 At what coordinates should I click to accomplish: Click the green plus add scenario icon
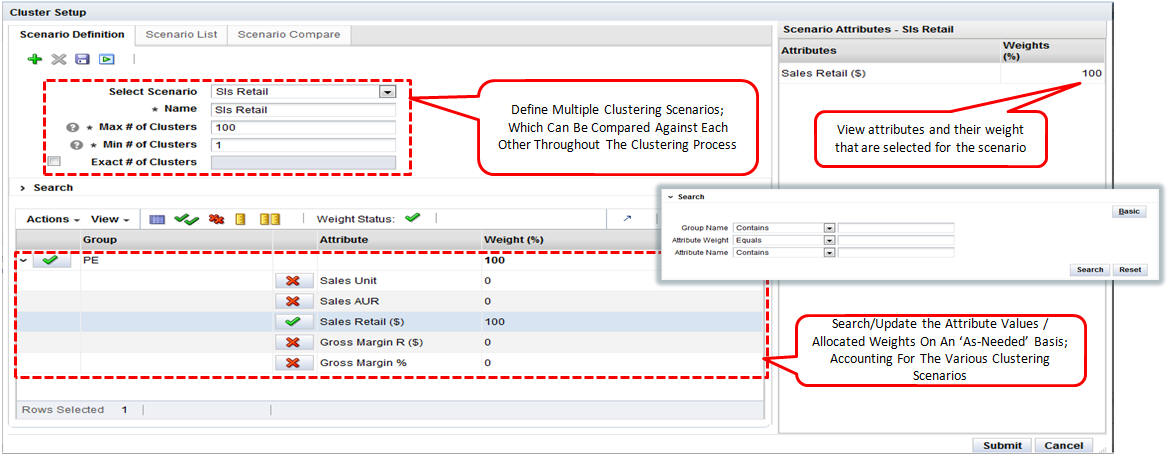(34, 59)
